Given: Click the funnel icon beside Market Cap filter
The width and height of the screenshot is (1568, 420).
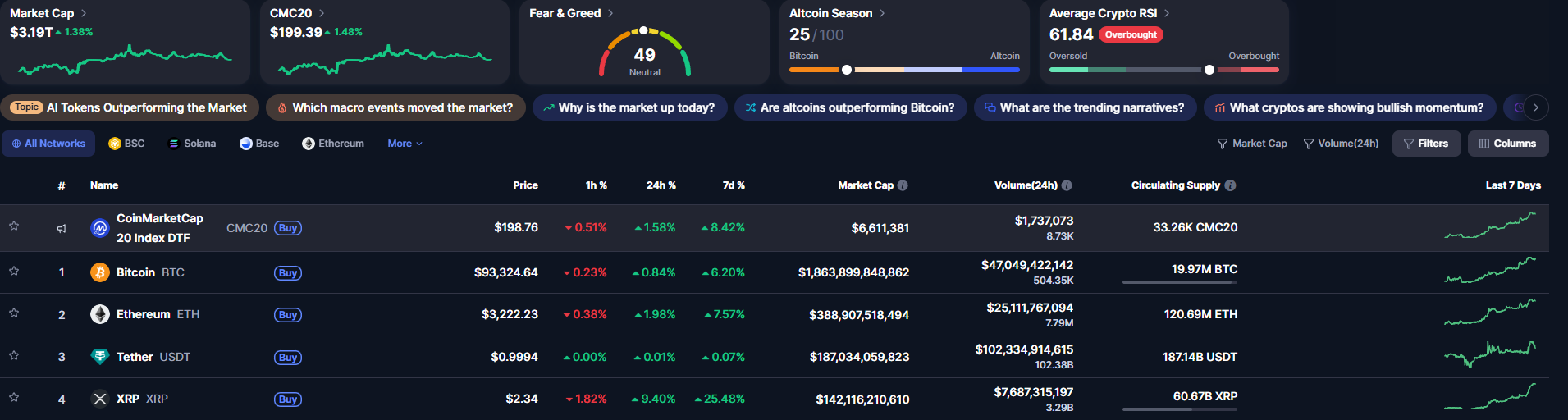Looking at the screenshot, I should pos(1223,144).
